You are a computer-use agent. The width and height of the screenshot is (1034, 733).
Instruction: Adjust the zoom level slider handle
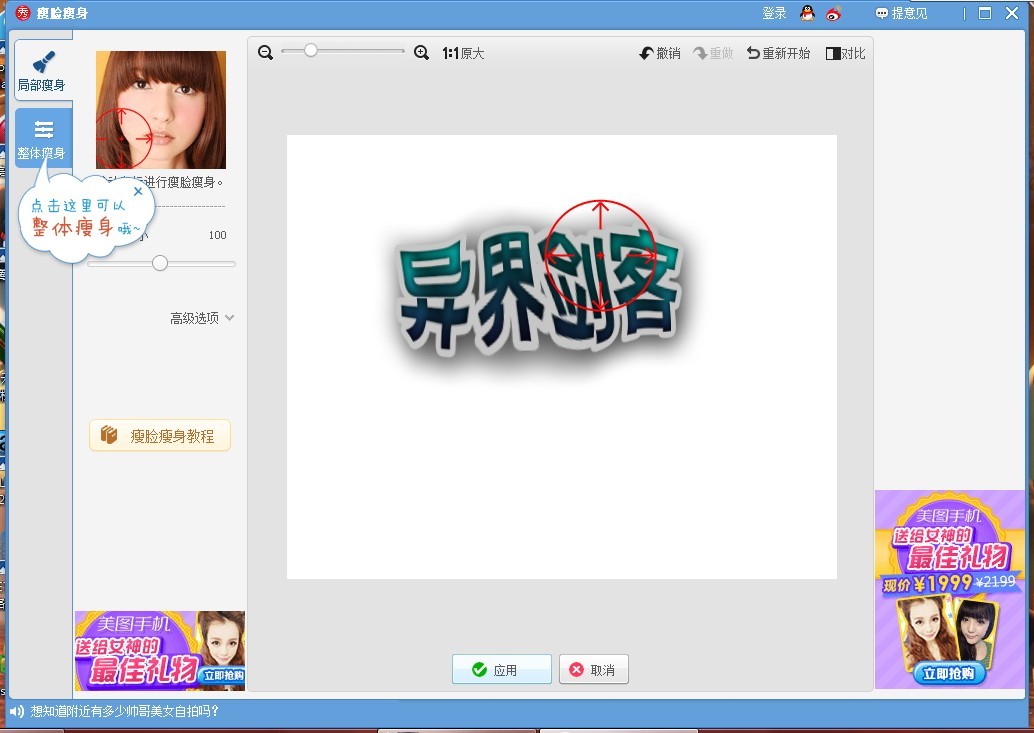pos(311,50)
